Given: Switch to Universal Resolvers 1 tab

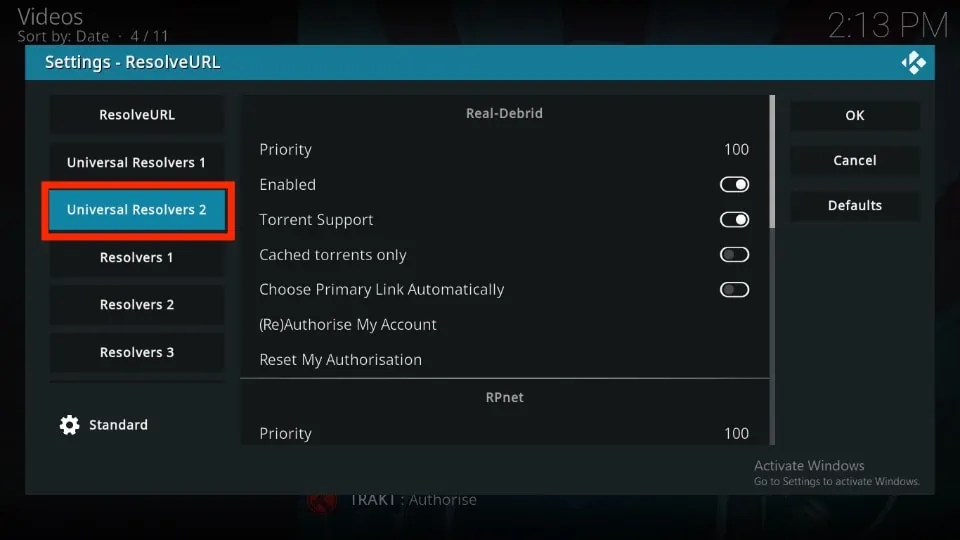Looking at the screenshot, I should coord(137,162).
